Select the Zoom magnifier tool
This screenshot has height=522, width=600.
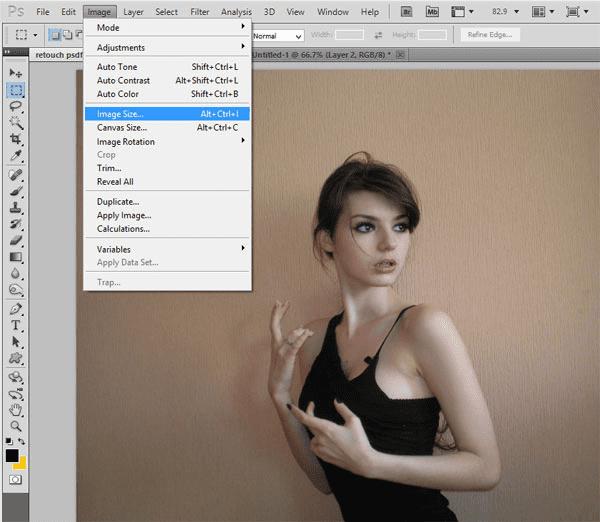(16, 426)
